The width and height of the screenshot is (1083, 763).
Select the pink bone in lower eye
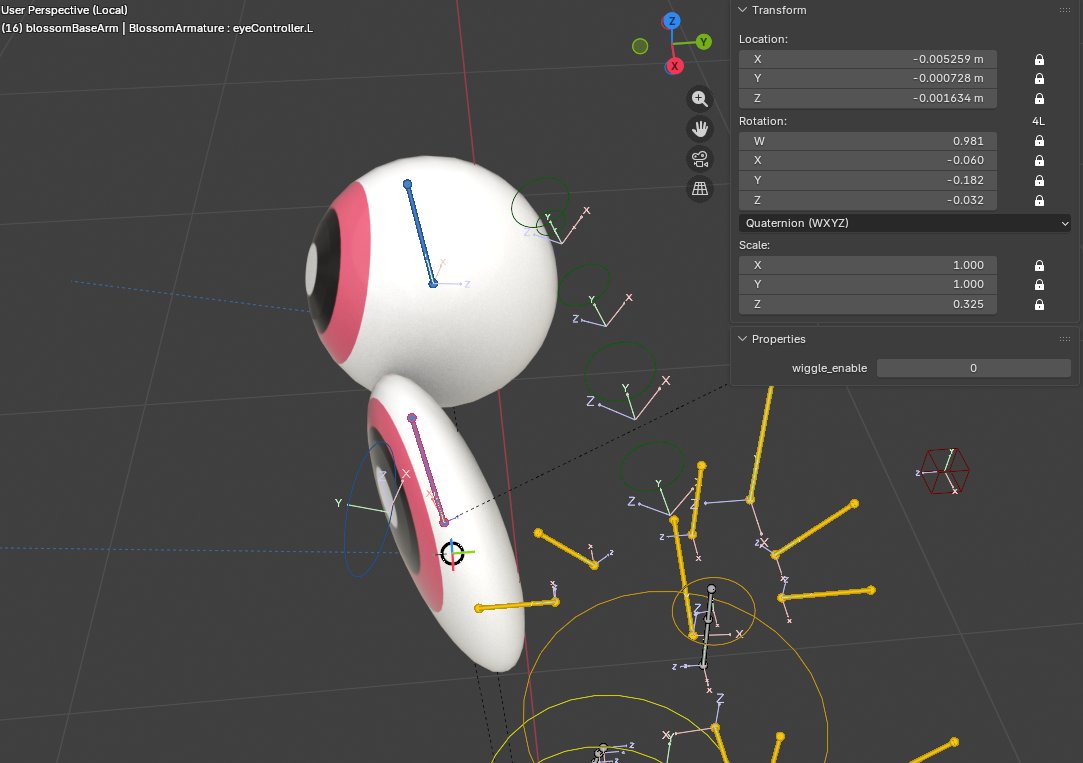coord(428,470)
